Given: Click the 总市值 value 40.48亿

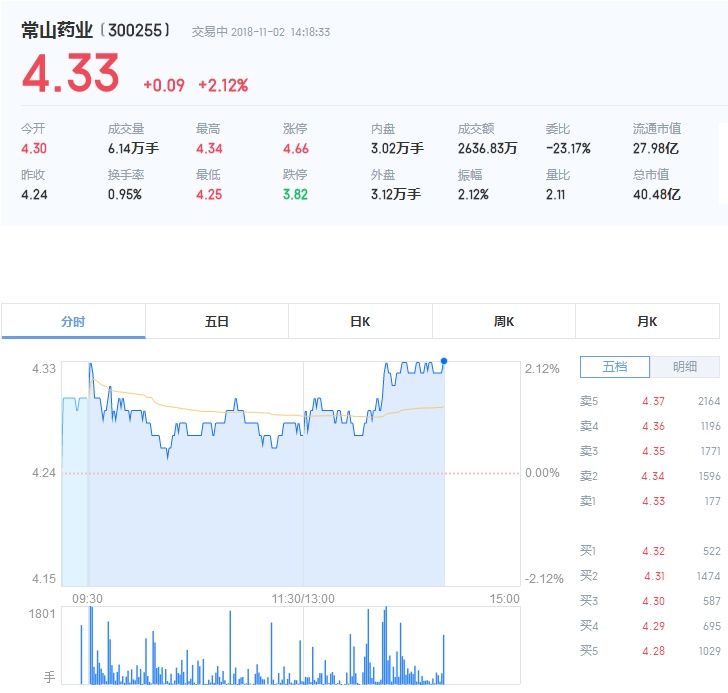Looking at the screenshot, I should coord(656,194).
